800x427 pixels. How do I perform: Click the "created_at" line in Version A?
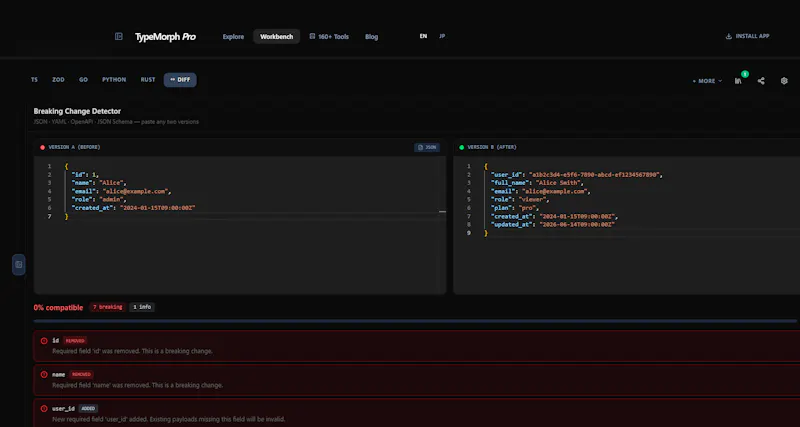(133, 208)
